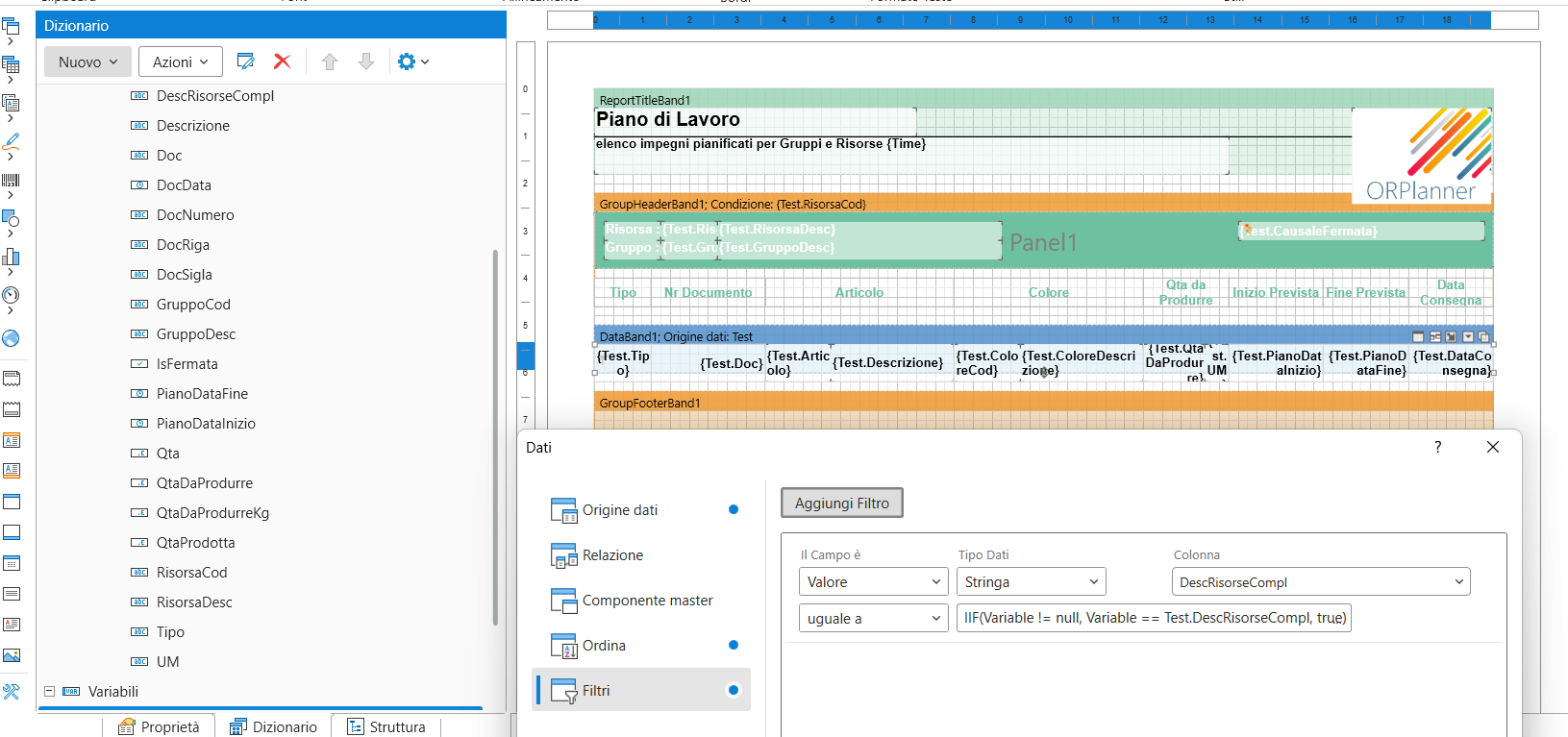Click the edit item pencil icon in Dizionario
This screenshot has width=1568, height=737.
[x=245, y=61]
